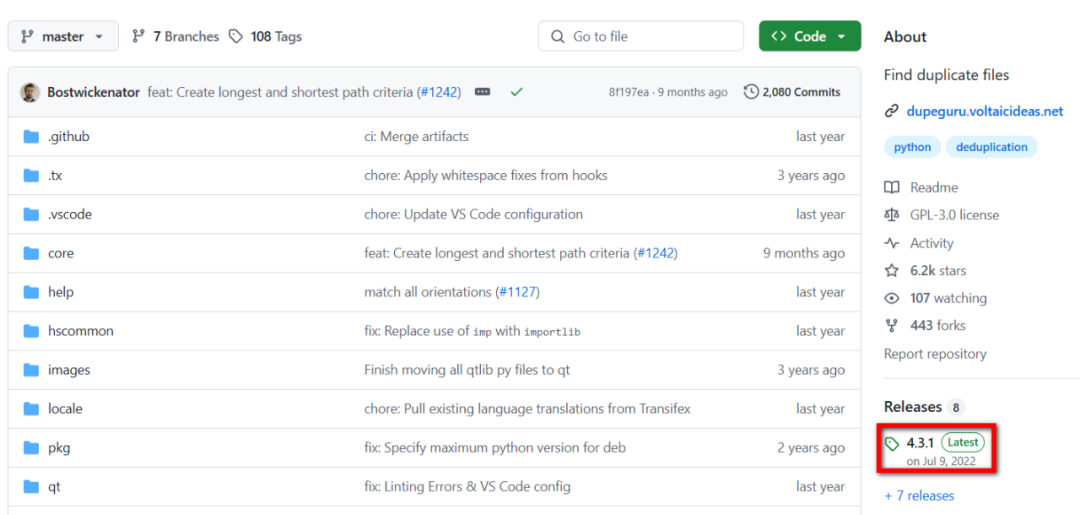This screenshot has width=1080, height=515.
Task: View the 443 forks link
Action: [937, 326]
